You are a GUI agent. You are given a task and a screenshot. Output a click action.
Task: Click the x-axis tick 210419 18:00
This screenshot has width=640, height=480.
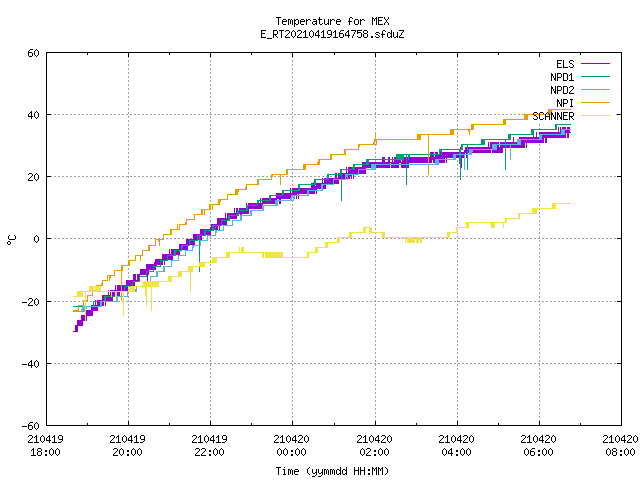(45, 446)
